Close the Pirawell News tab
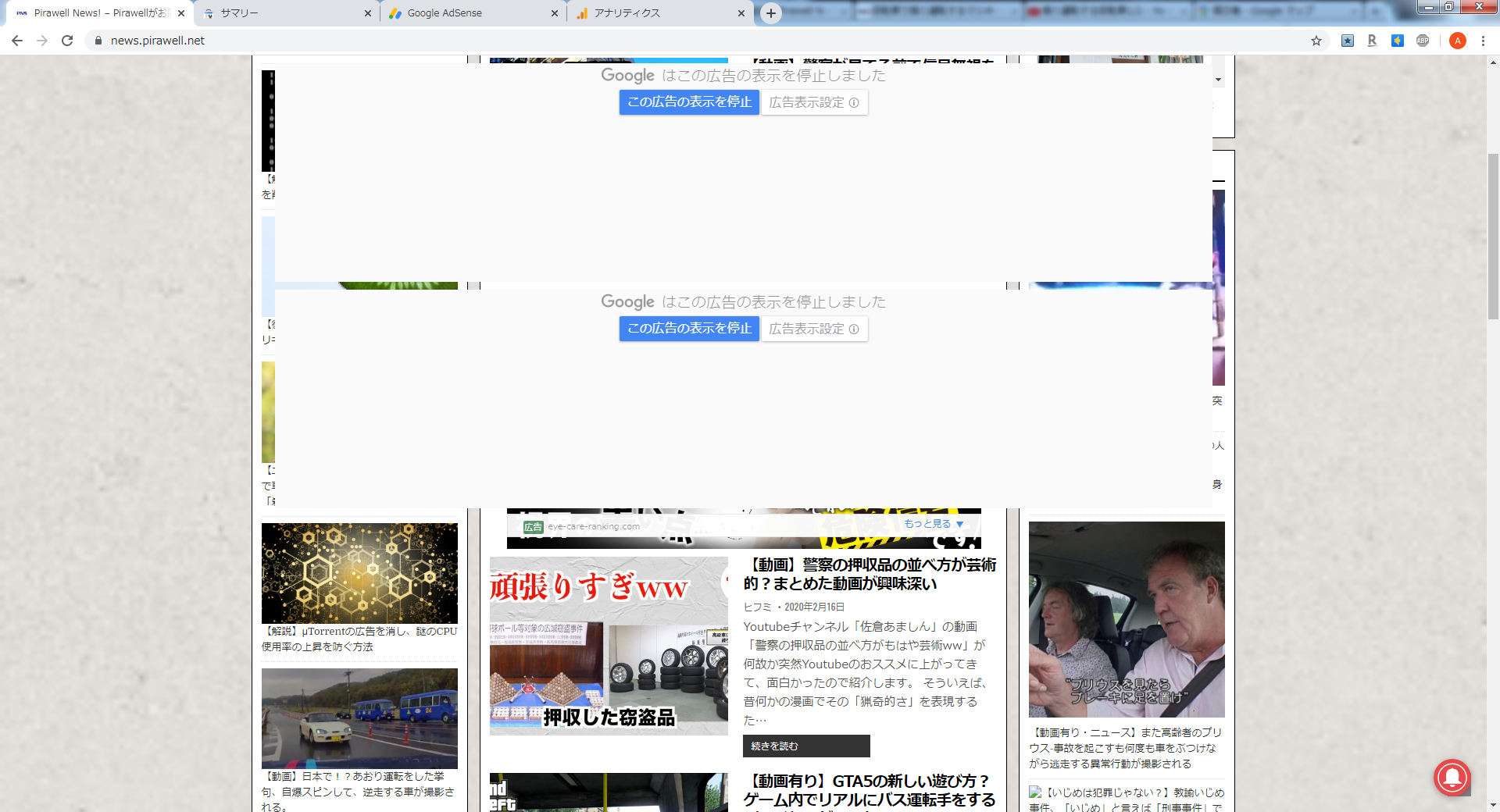Image resolution: width=1500 pixels, height=812 pixels. point(181,13)
